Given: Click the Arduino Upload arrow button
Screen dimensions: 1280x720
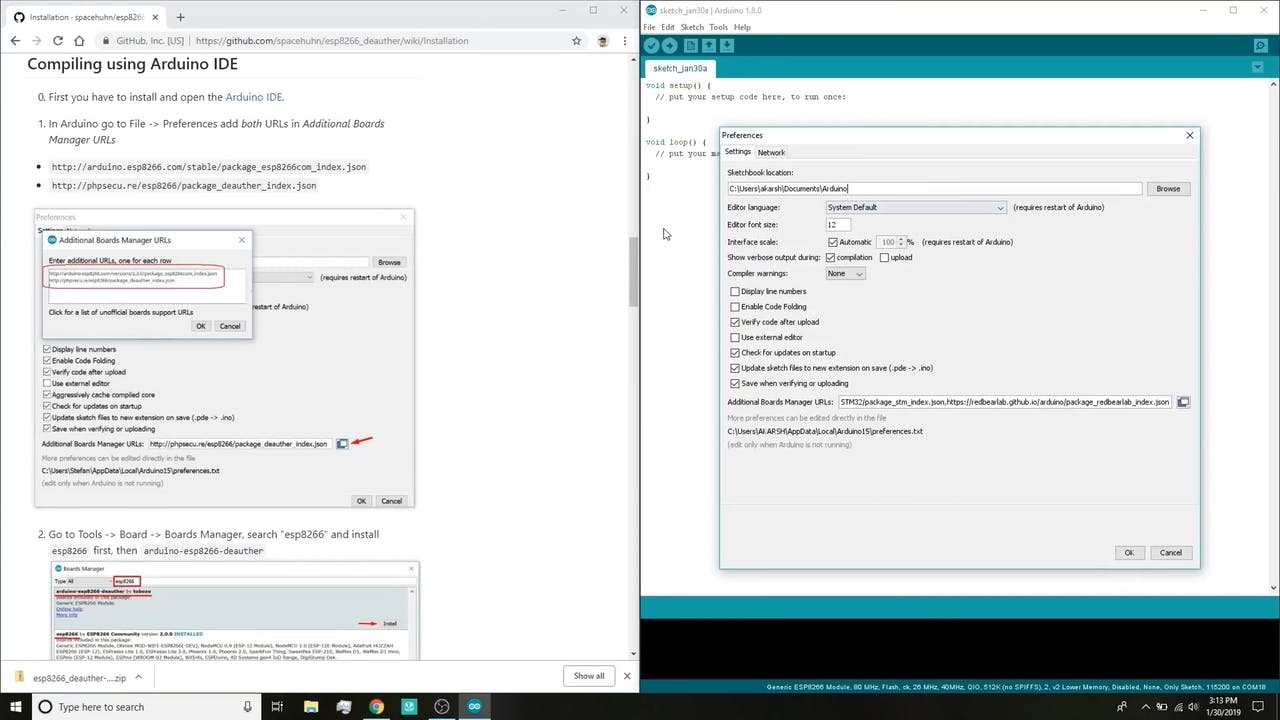Looking at the screenshot, I should pyautogui.click(x=670, y=46).
